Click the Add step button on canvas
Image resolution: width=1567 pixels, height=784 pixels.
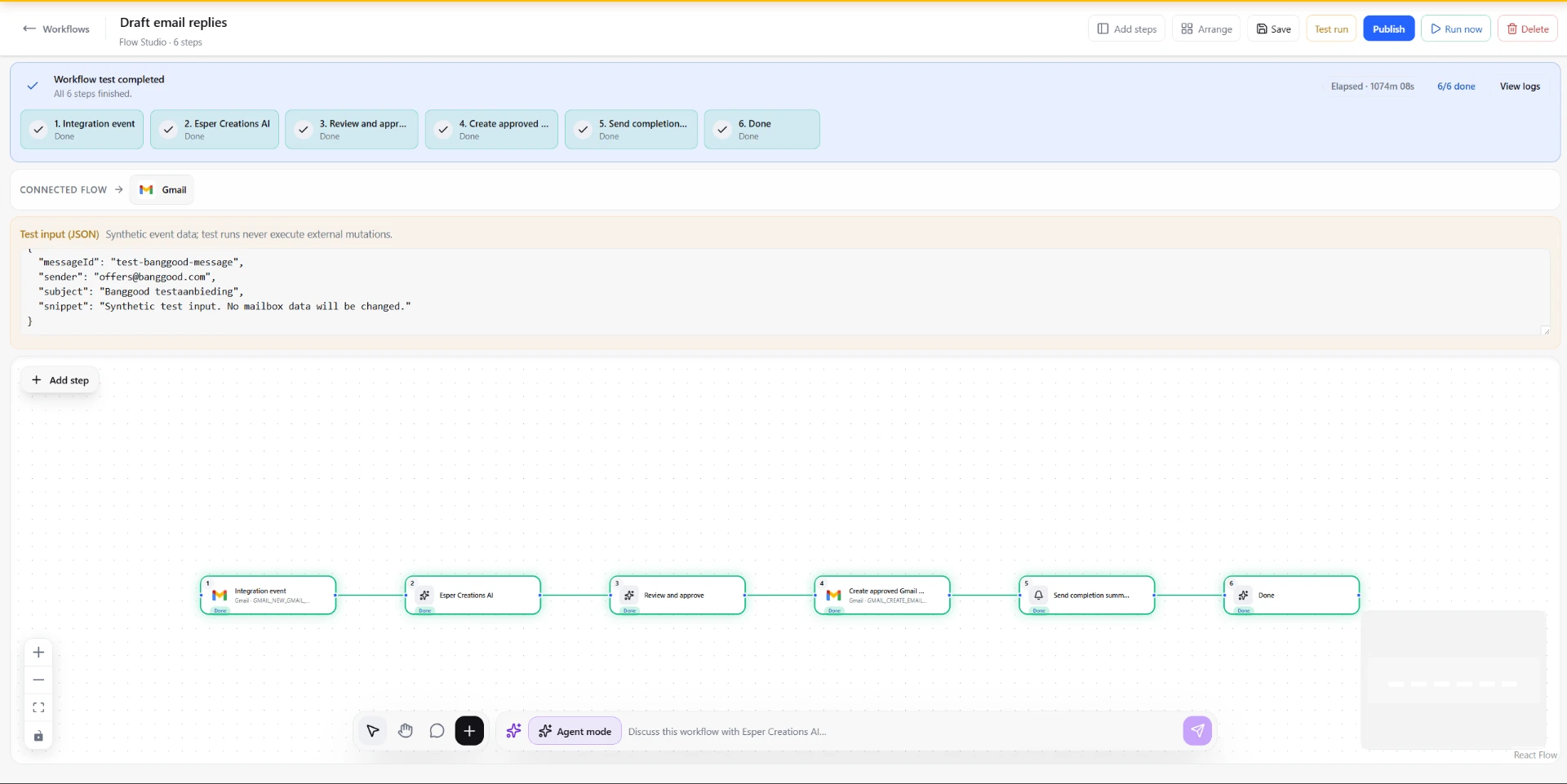[x=60, y=380]
